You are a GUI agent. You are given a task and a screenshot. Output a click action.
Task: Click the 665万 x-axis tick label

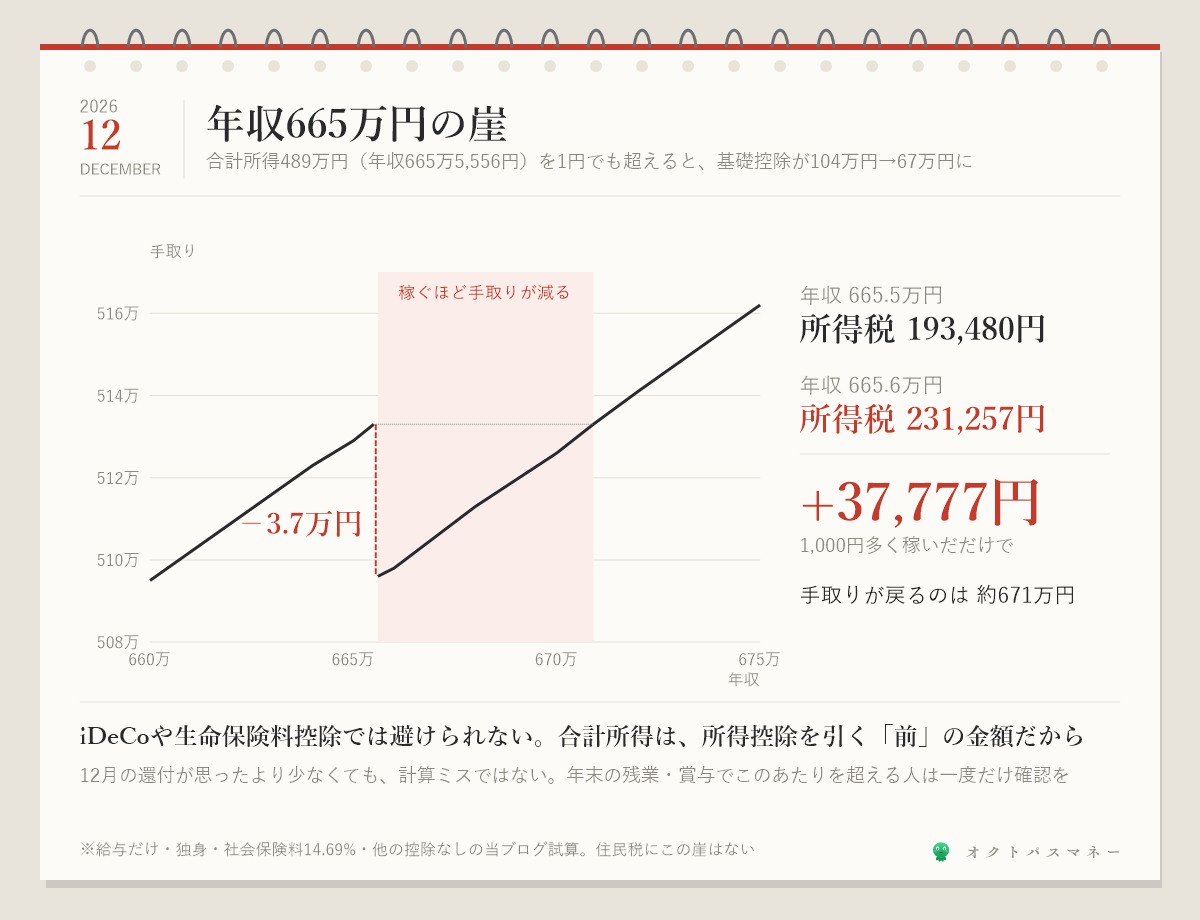click(352, 659)
